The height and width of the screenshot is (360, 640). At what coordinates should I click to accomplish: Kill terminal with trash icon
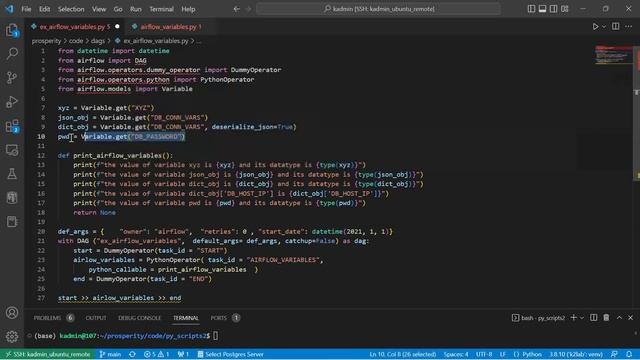pyautogui.click(x=606, y=318)
